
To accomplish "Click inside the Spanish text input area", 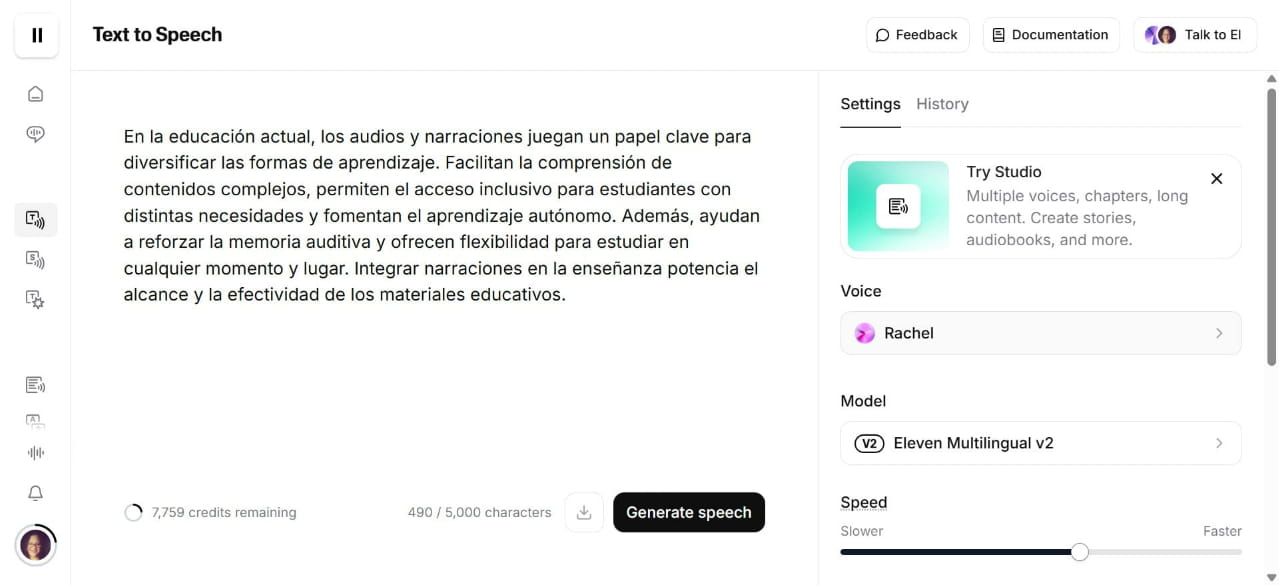I will point(440,215).
